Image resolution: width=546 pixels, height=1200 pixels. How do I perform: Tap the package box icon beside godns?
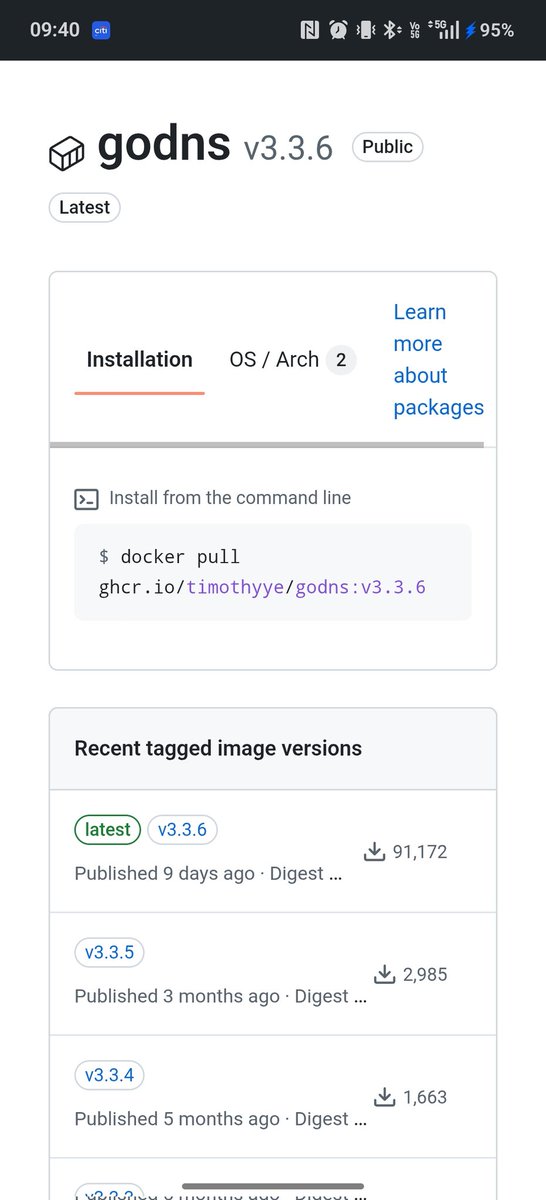(68, 153)
